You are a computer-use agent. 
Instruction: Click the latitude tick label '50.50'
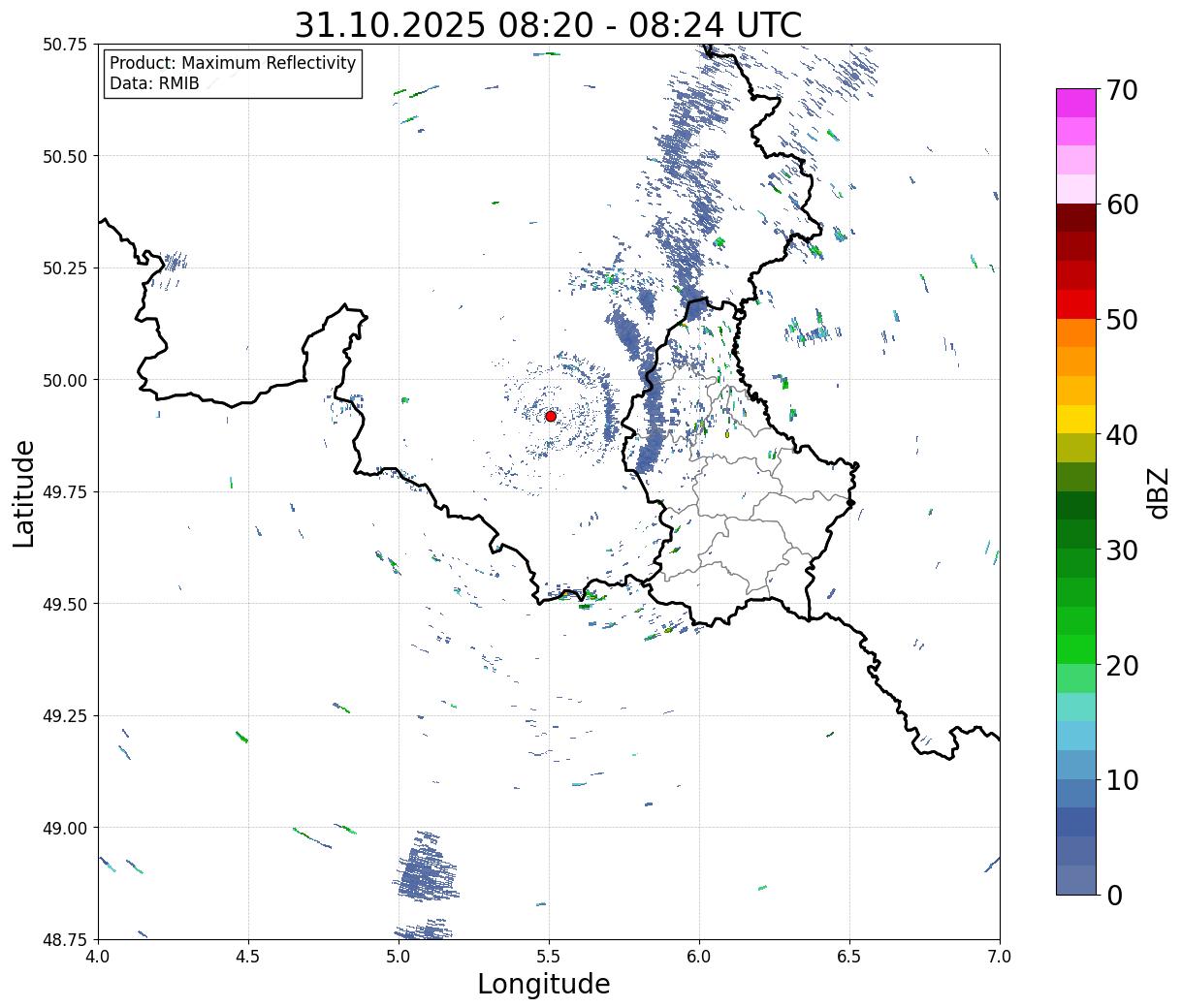64,156
